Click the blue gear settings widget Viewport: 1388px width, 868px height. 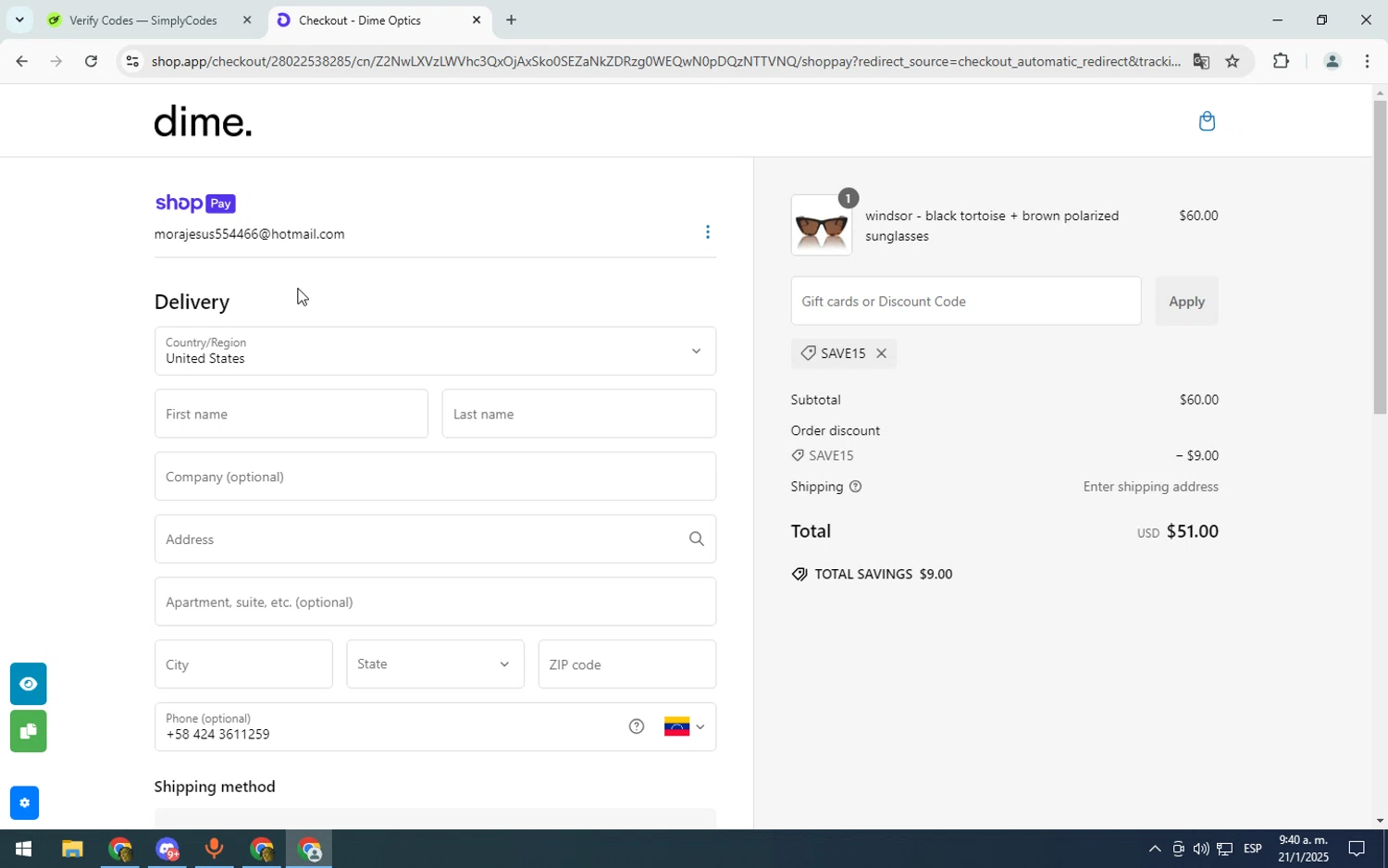coord(25,803)
